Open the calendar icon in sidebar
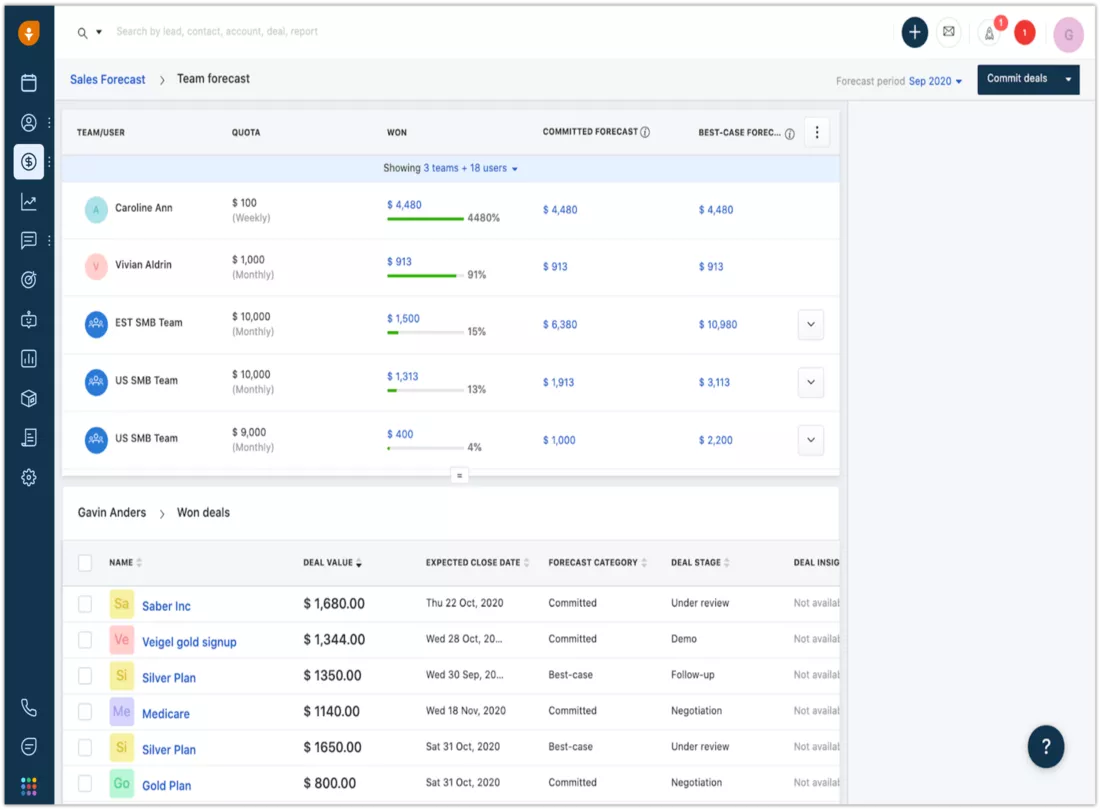 28,83
